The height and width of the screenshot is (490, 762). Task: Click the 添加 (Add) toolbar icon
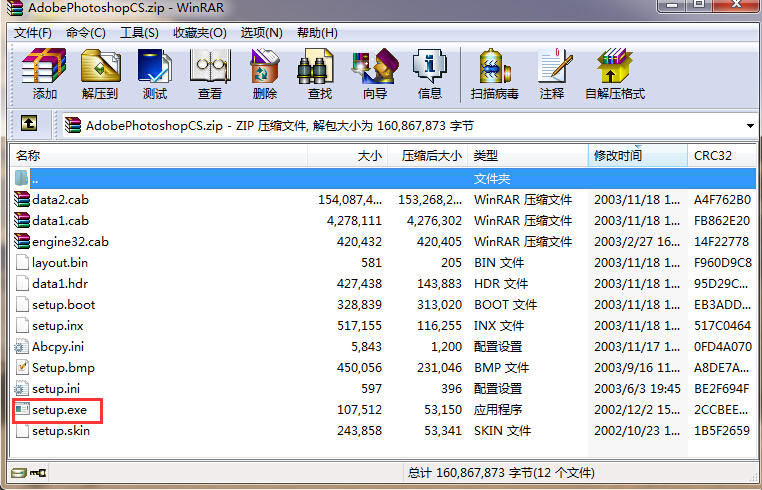tap(44, 66)
